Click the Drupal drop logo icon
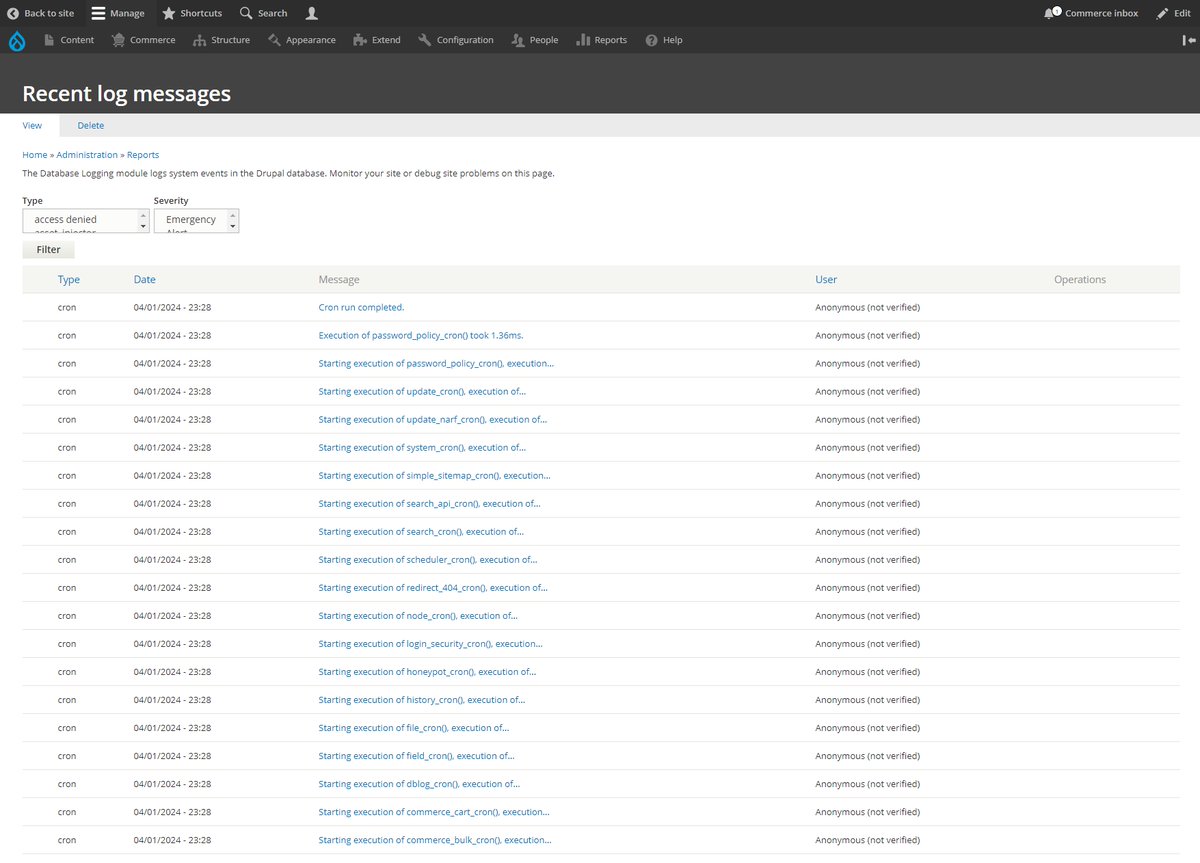Image resolution: width=1200 pixels, height=863 pixels. click(x=16, y=40)
